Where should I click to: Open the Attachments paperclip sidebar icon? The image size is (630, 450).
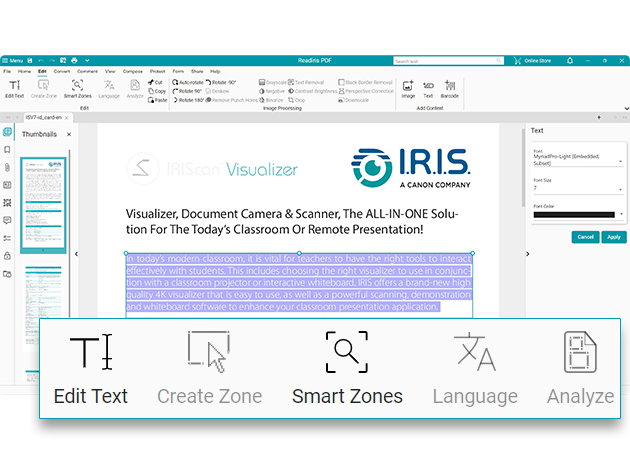(7, 167)
